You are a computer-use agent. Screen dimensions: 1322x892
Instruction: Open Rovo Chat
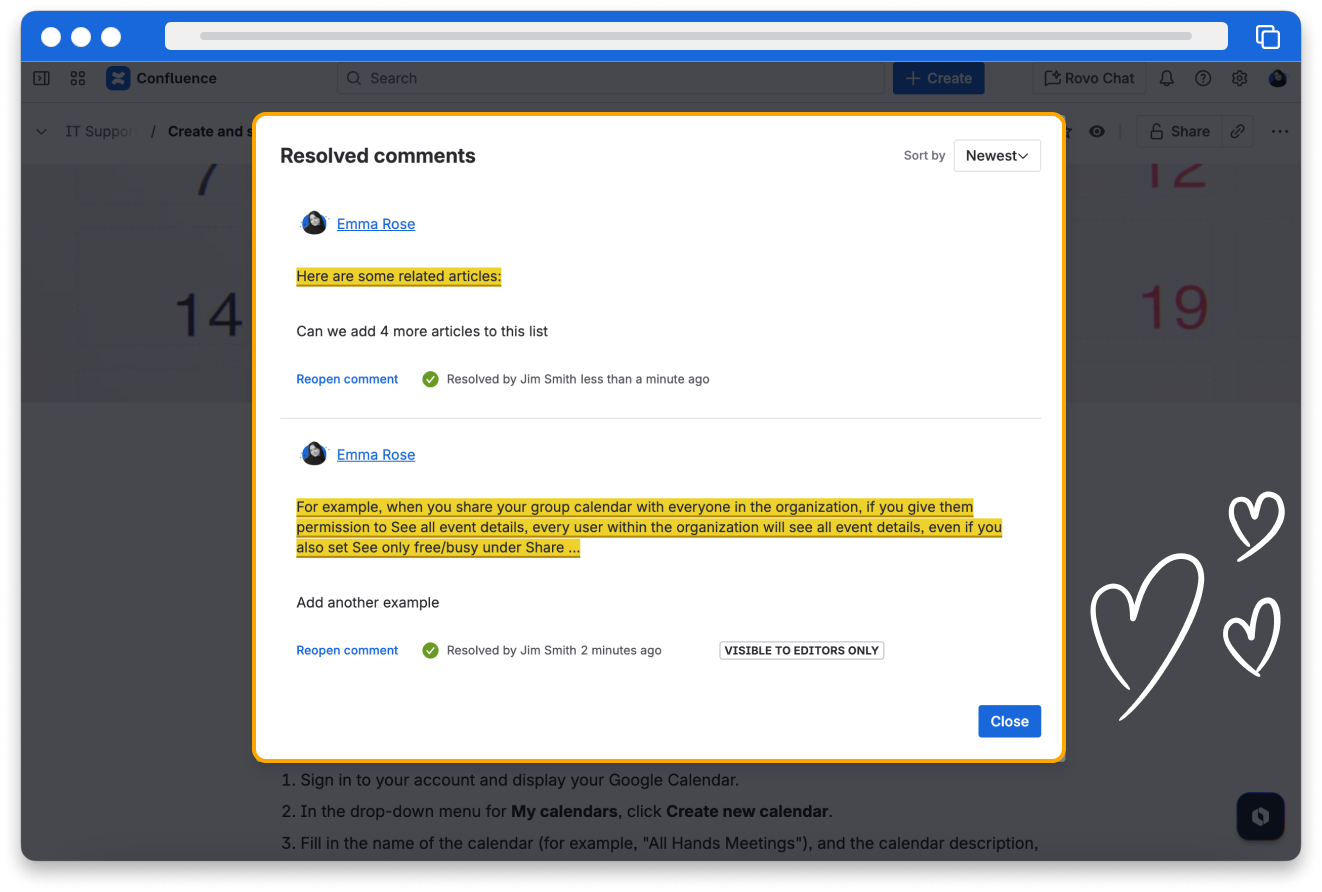[x=1089, y=78]
